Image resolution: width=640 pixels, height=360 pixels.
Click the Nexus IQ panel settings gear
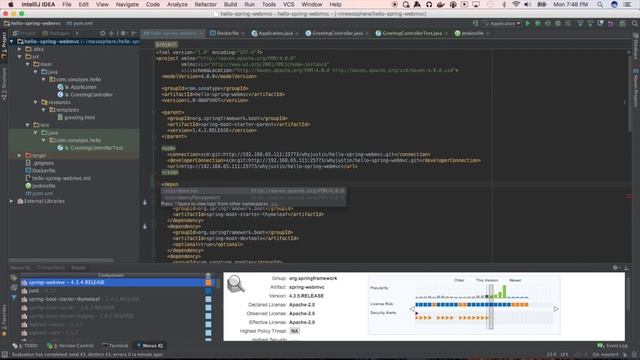tap(615, 268)
